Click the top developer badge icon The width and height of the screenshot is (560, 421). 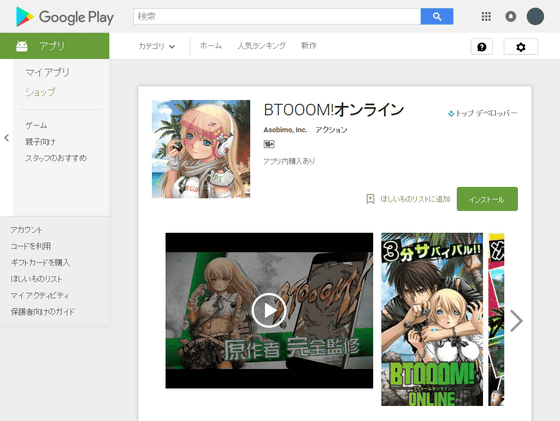451,114
